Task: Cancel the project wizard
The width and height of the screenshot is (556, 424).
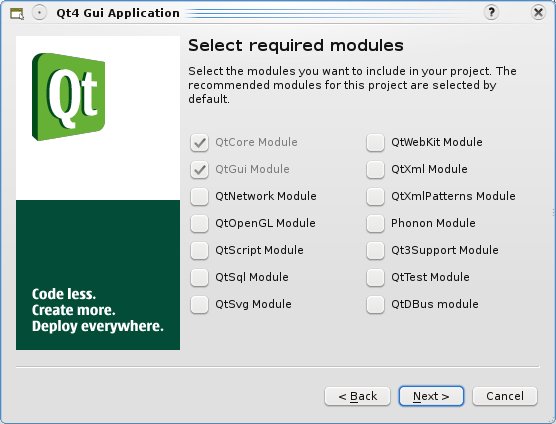Action: click(x=505, y=396)
